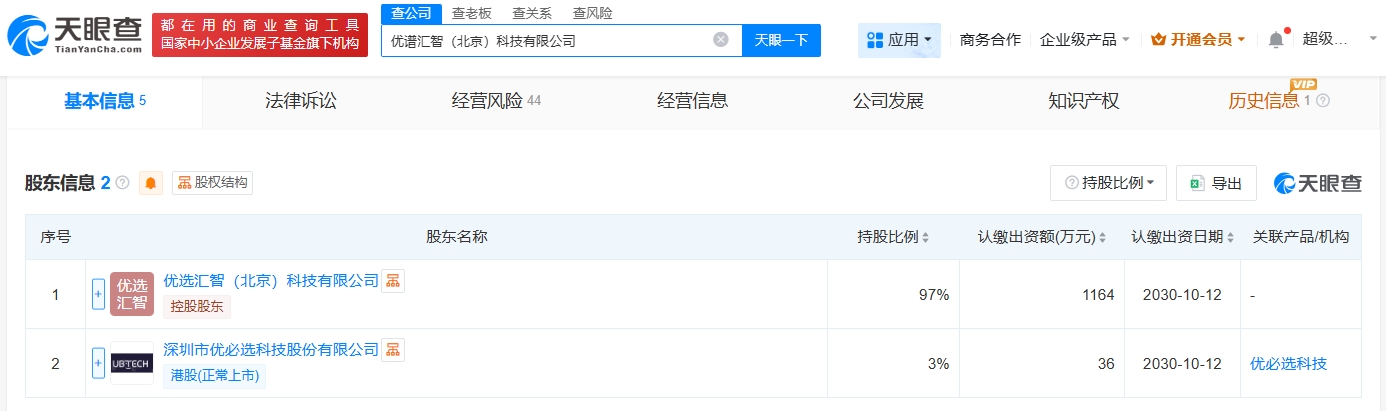
Task: Click the orange alert bell beside 股东信息
Action: pos(151,183)
